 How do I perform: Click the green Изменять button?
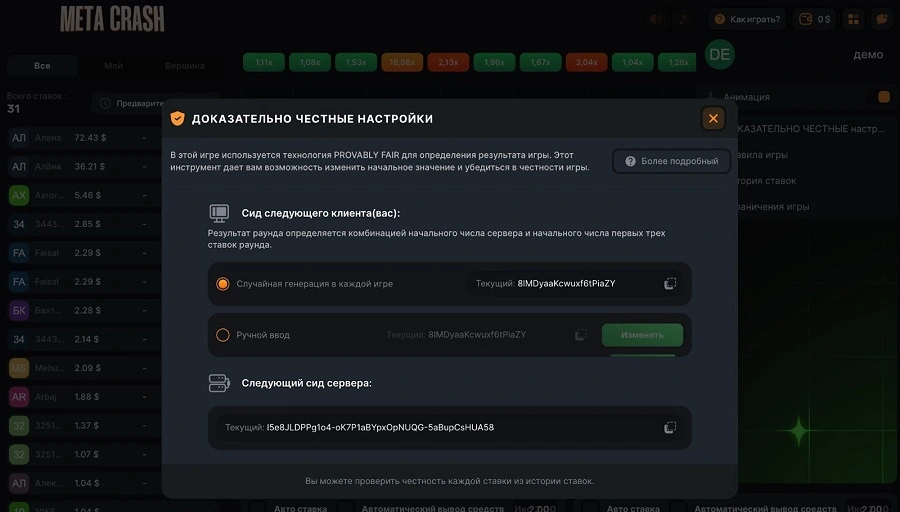coord(642,335)
